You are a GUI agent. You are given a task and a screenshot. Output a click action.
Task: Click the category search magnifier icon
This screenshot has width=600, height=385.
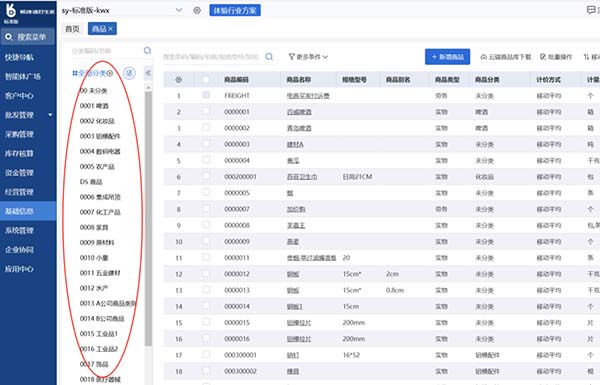(x=147, y=51)
